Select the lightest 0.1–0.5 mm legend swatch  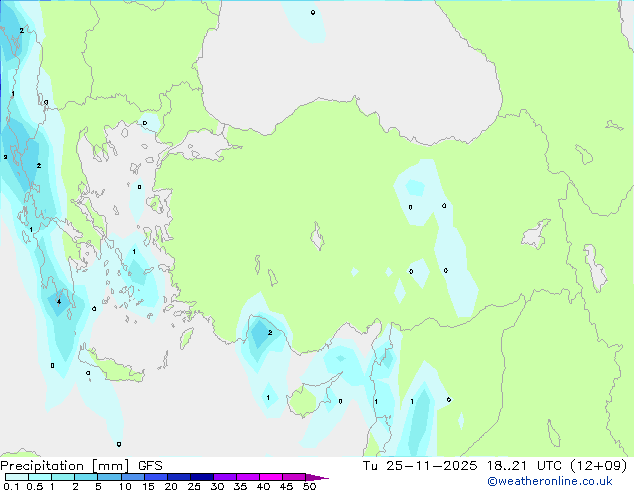[x=17, y=477]
